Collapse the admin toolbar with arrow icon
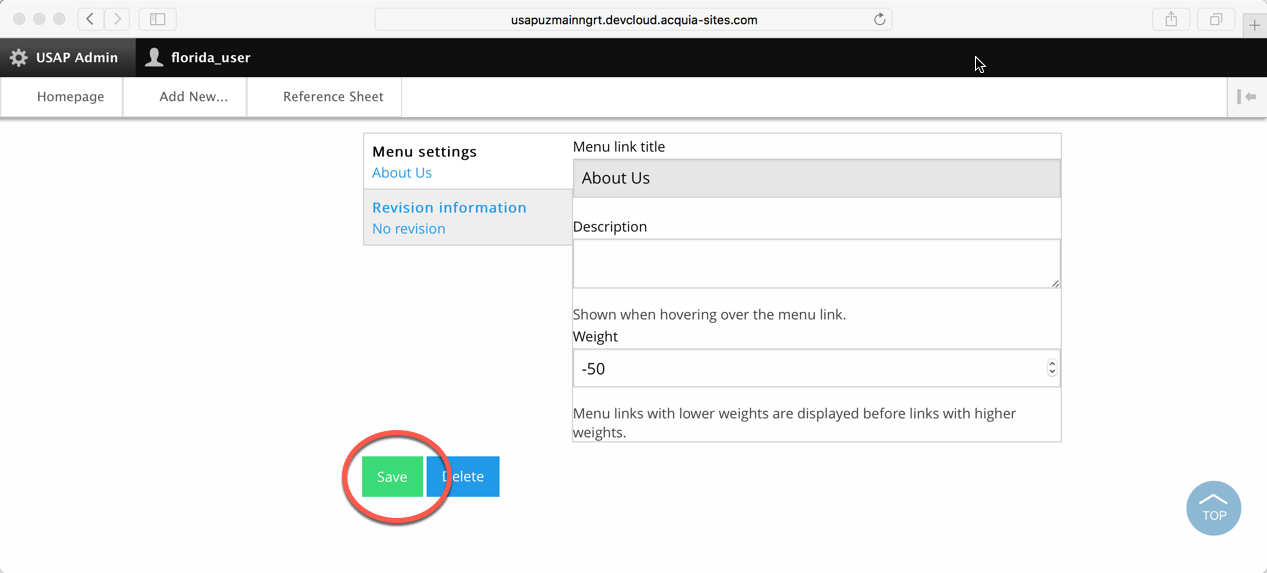The image size is (1267, 573). tap(1246, 97)
